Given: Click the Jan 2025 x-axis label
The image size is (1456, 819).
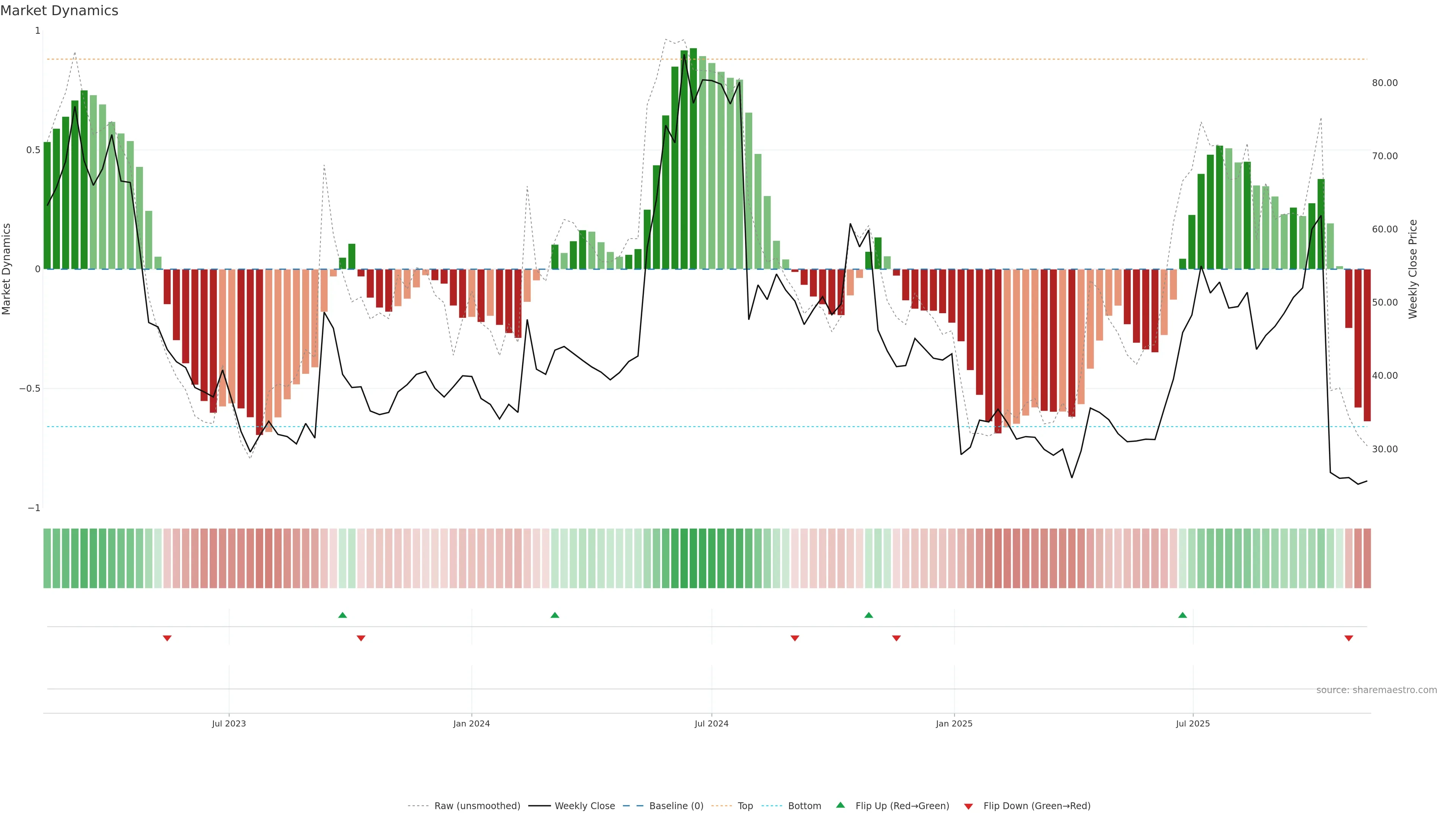Looking at the screenshot, I should coord(954,723).
